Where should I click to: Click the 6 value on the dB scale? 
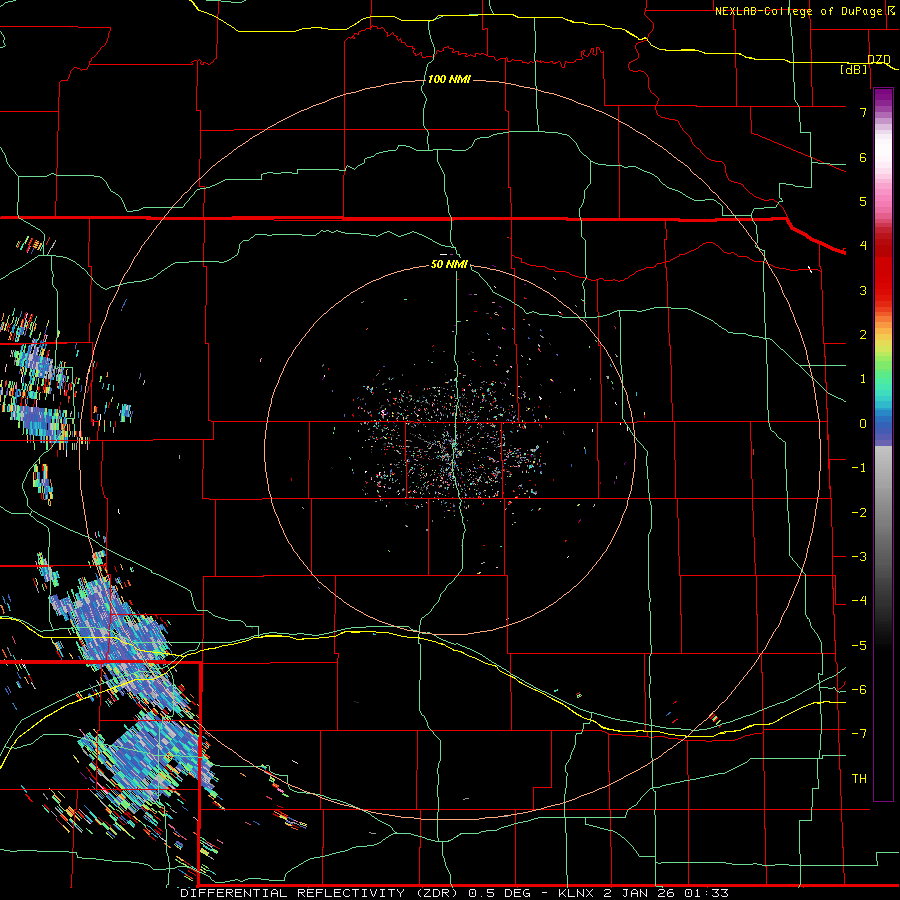(x=863, y=157)
